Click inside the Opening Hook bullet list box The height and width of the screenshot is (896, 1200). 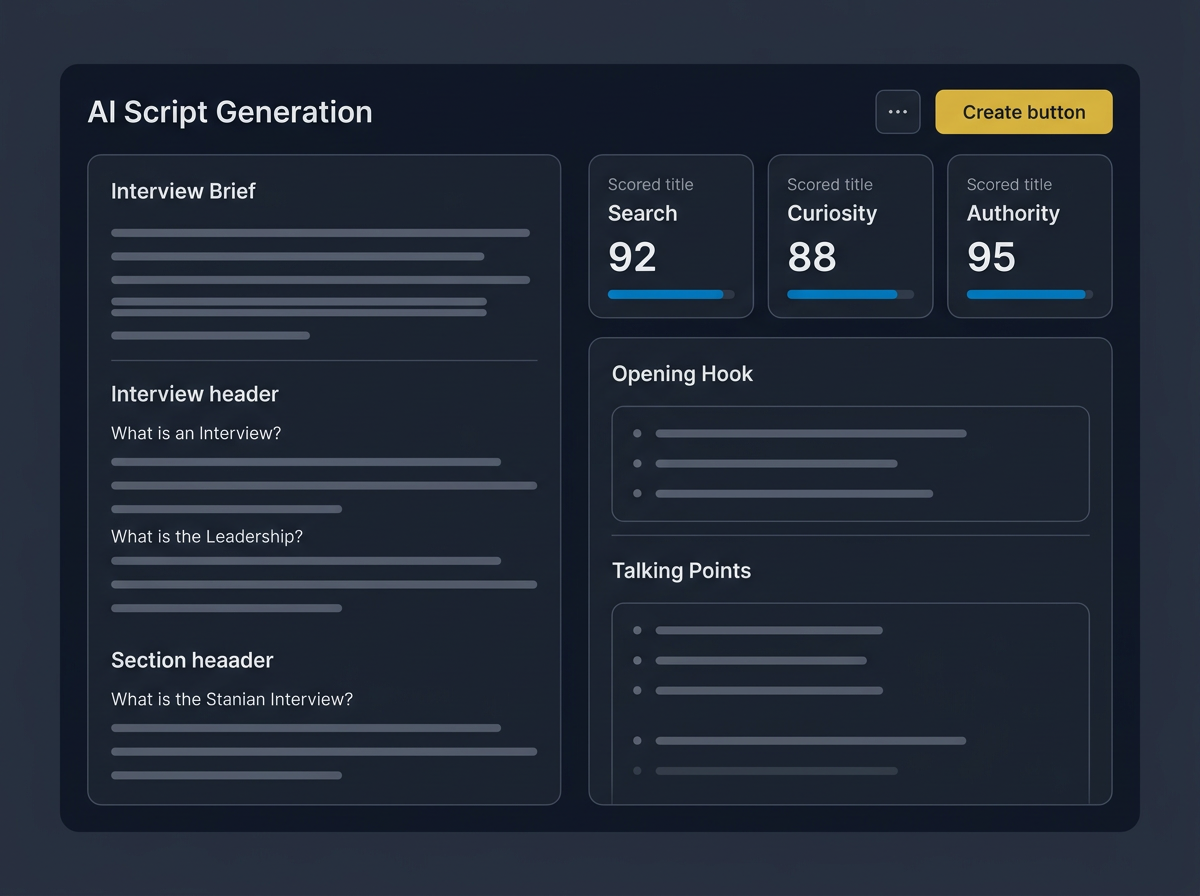(850, 464)
